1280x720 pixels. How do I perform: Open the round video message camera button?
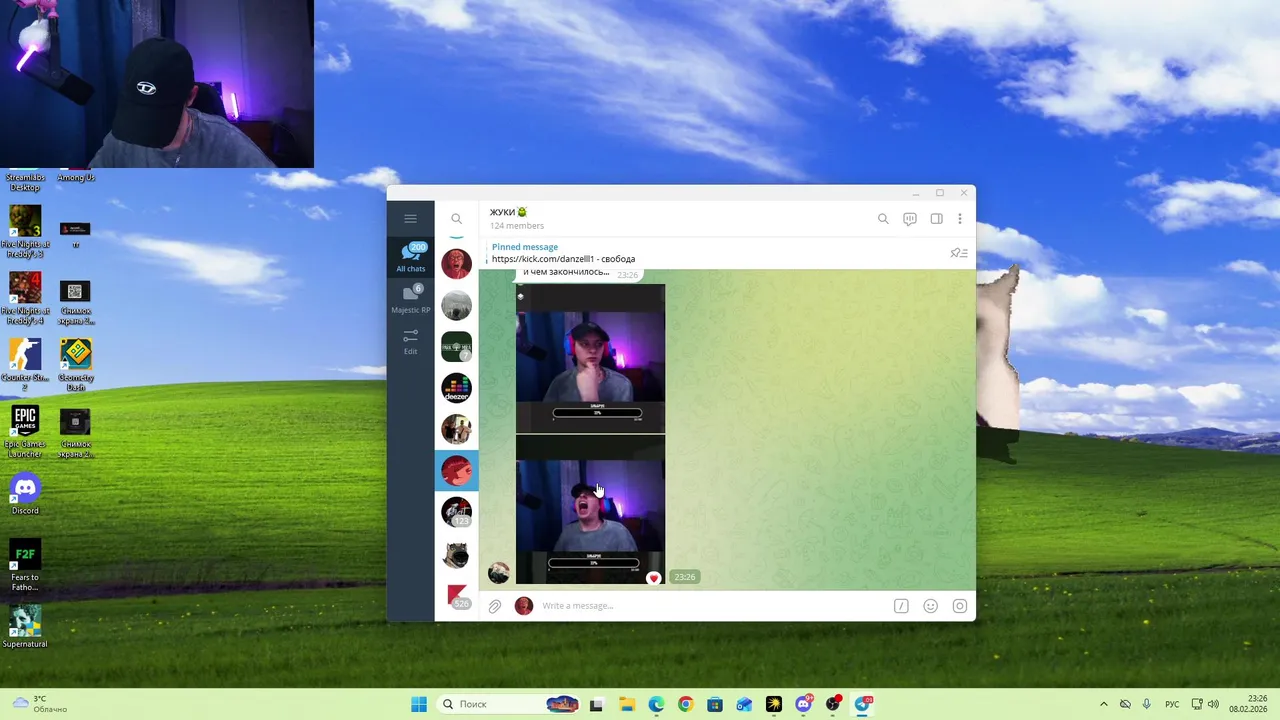tap(960, 606)
